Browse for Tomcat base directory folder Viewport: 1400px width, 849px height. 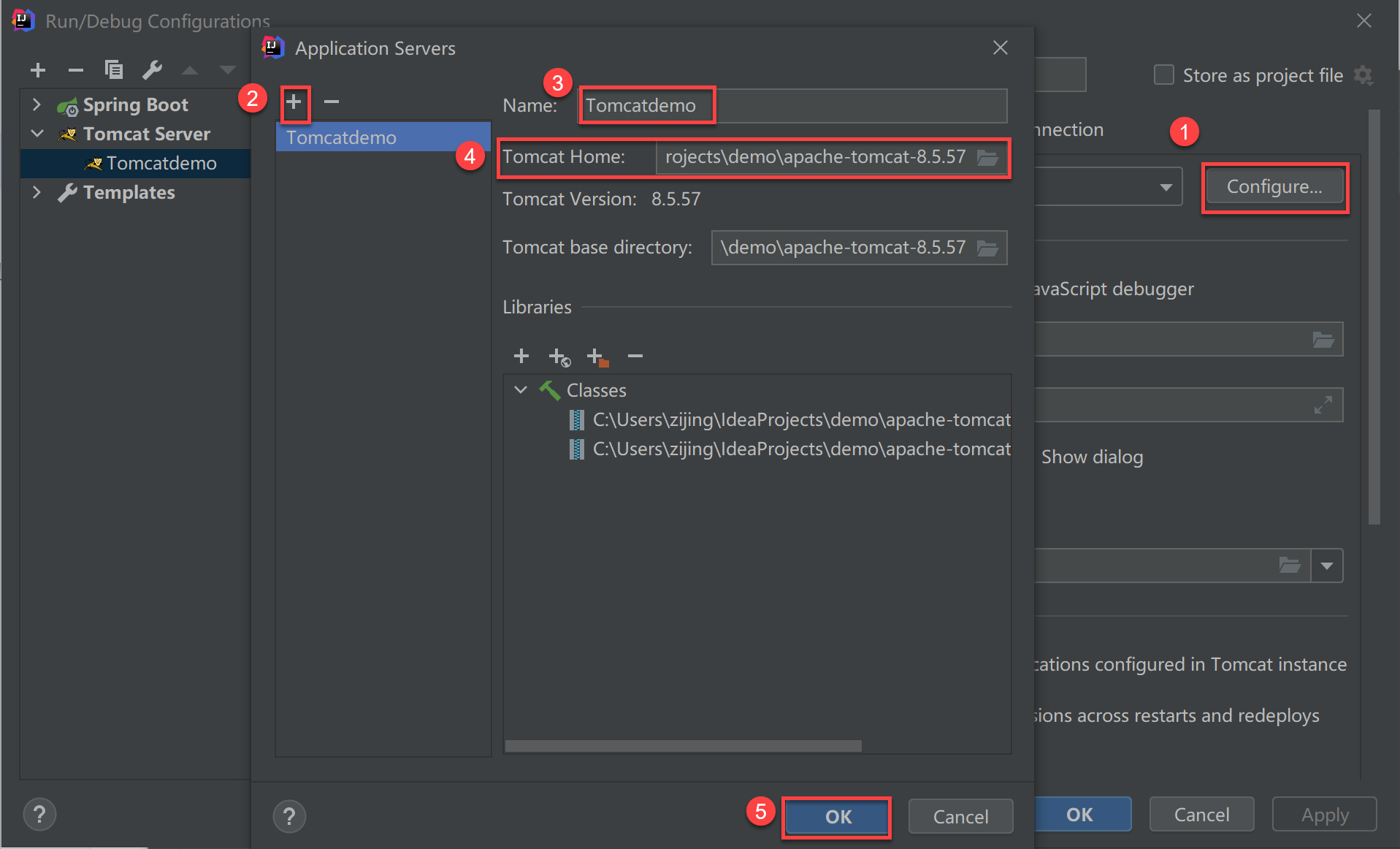click(988, 248)
